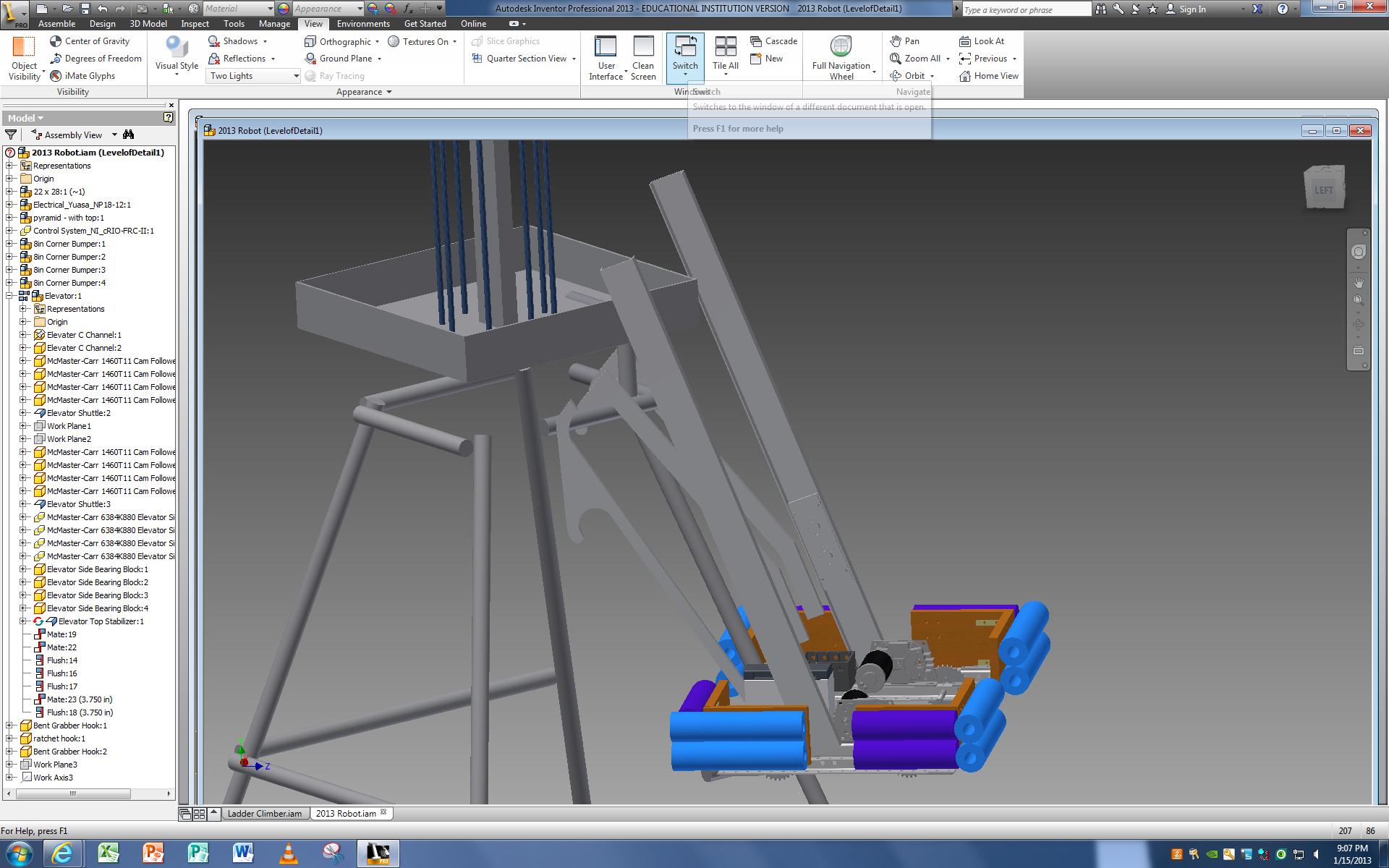Open the Visual Style gallery
1389x868 pixels.
177,56
